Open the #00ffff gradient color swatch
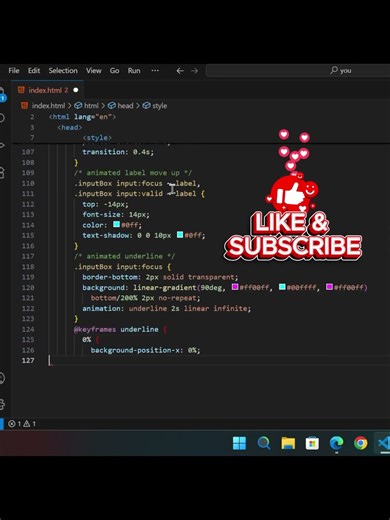 click(x=282, y=287)
